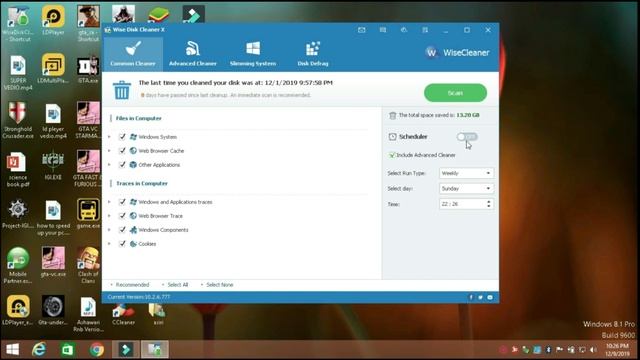Open the Select day dropdown
Viewport: 640px width, 360px height.
click(466, 189)
